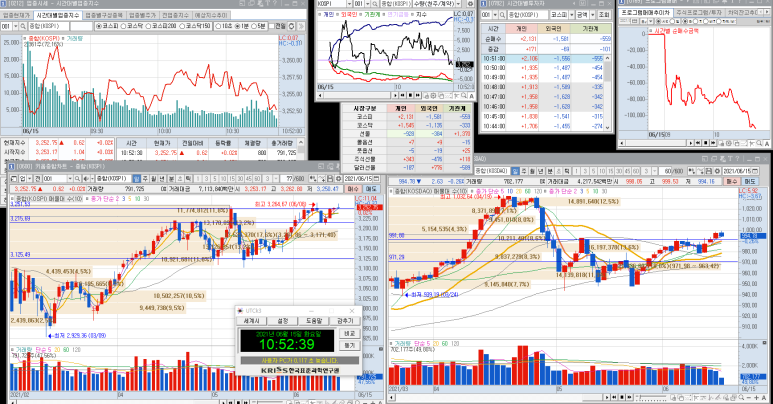
Task: Click the 2021/06/15 date field in the KOSPI chart
Action: coord(357,179)
